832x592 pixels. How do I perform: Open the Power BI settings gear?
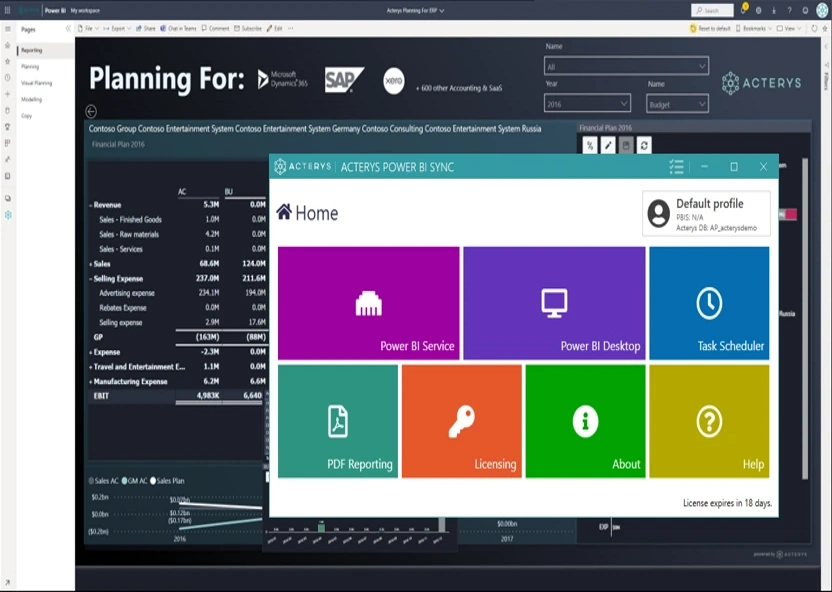tap(758, 10)
